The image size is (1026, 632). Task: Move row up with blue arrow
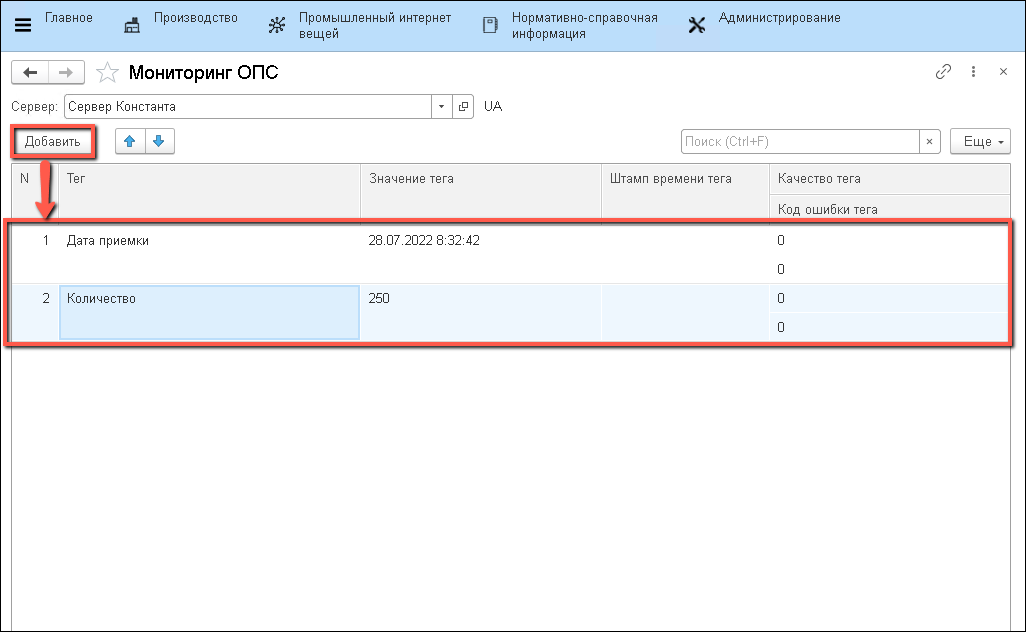129,142
